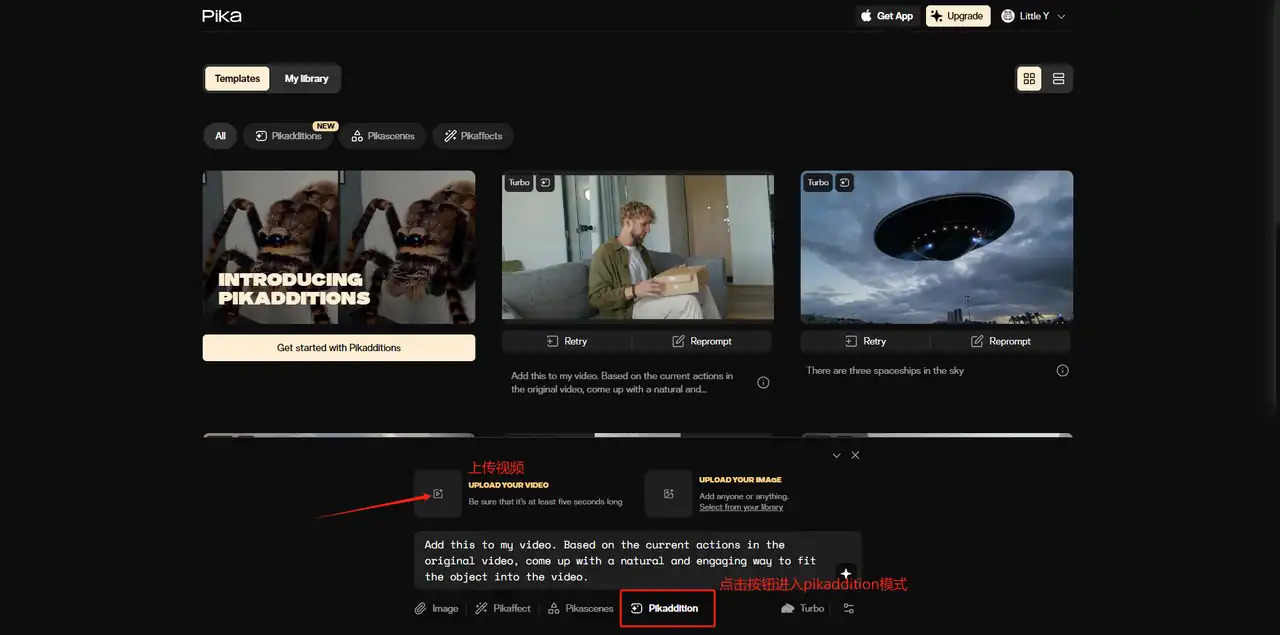Screen dimensions: 1280x635
Task: Open the UFO spaceship video thumbnail
Action: [x=937, y=247]
